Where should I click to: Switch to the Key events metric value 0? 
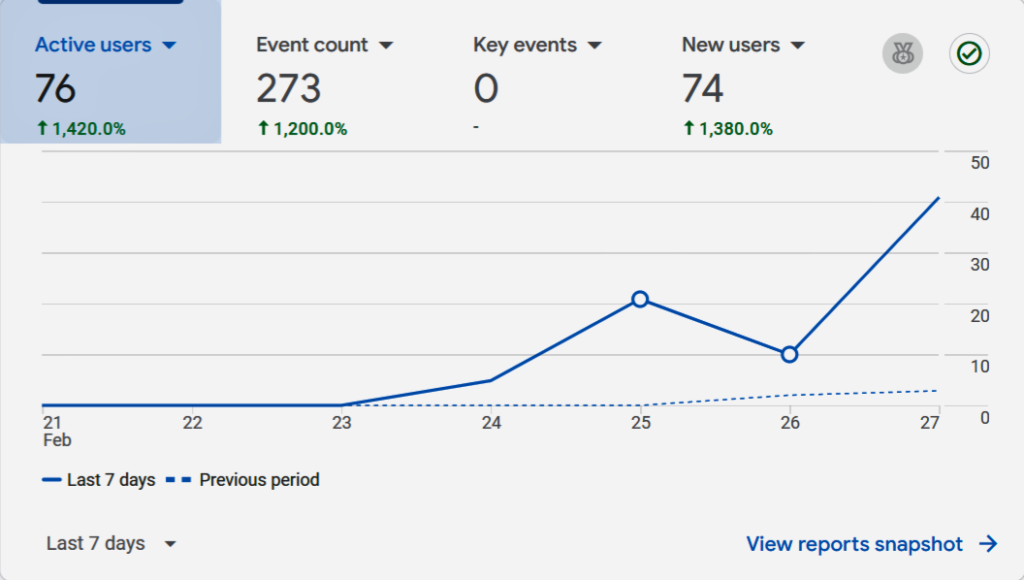coord(486,90)
